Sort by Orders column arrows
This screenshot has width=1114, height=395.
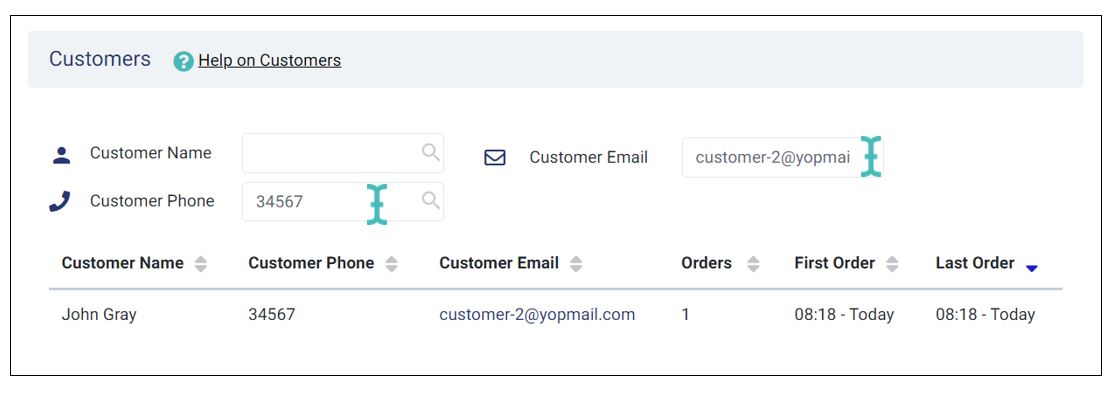[753, 264]
